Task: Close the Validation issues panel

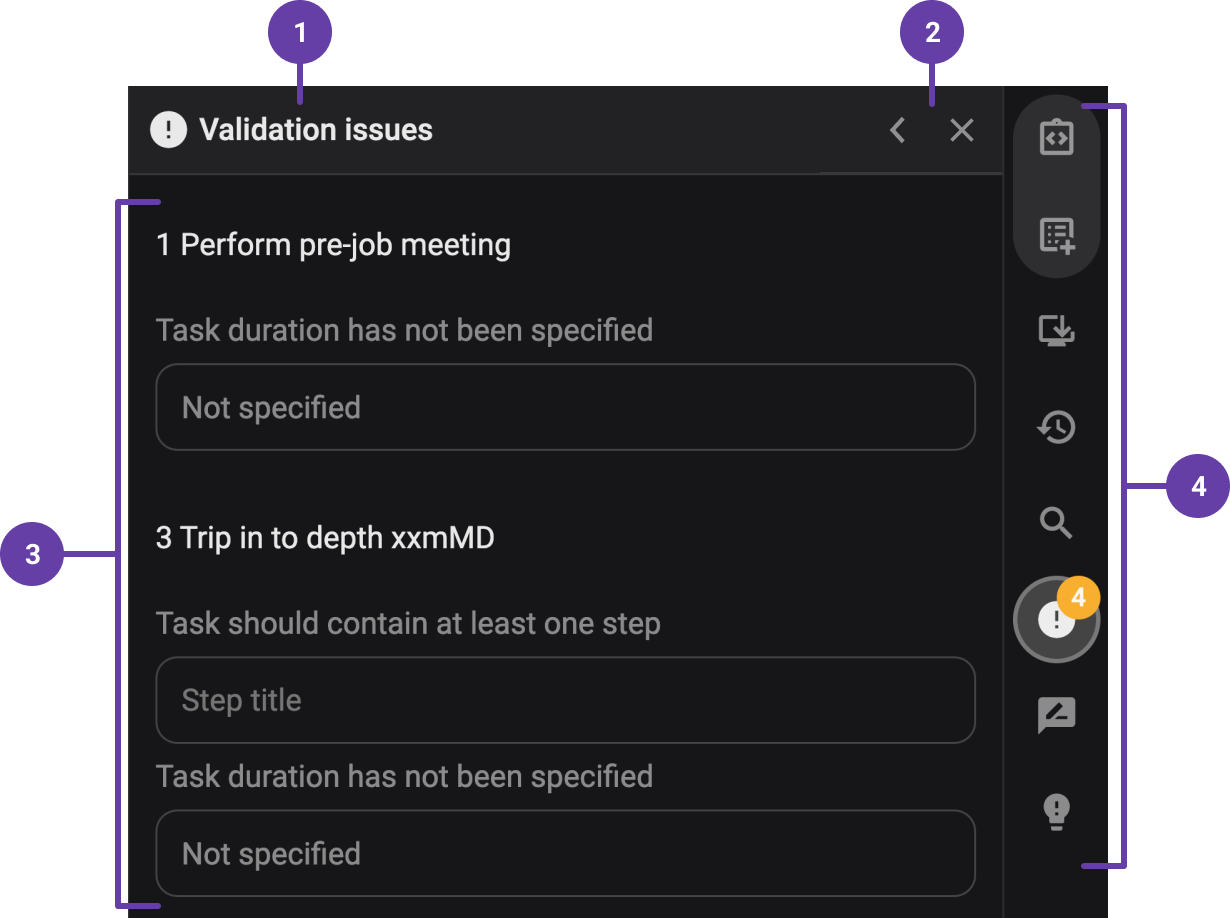Action: click(961, 130)
